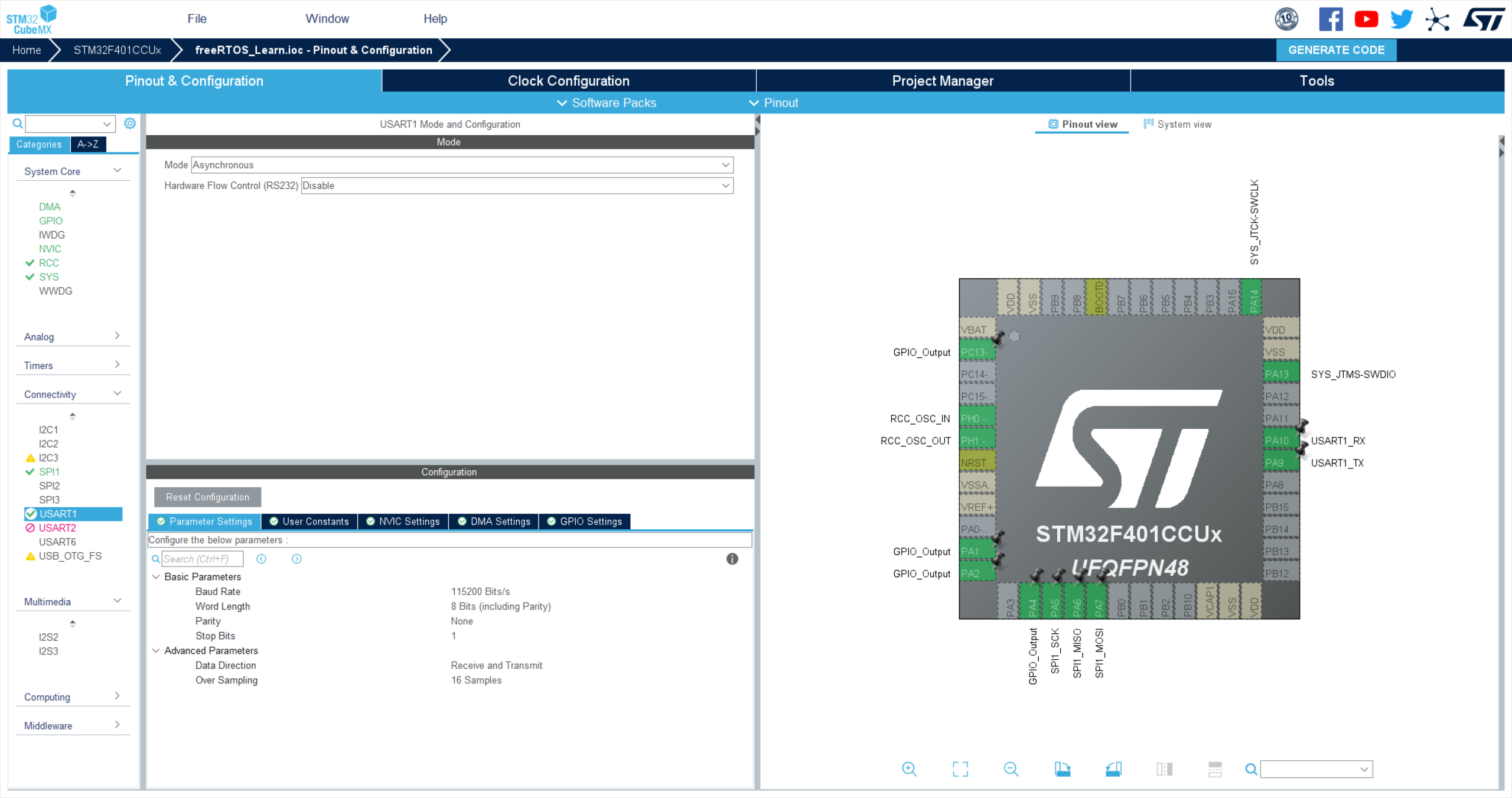1512x798 pixels.
Task: Open the File menu
Action: (197, 19)
